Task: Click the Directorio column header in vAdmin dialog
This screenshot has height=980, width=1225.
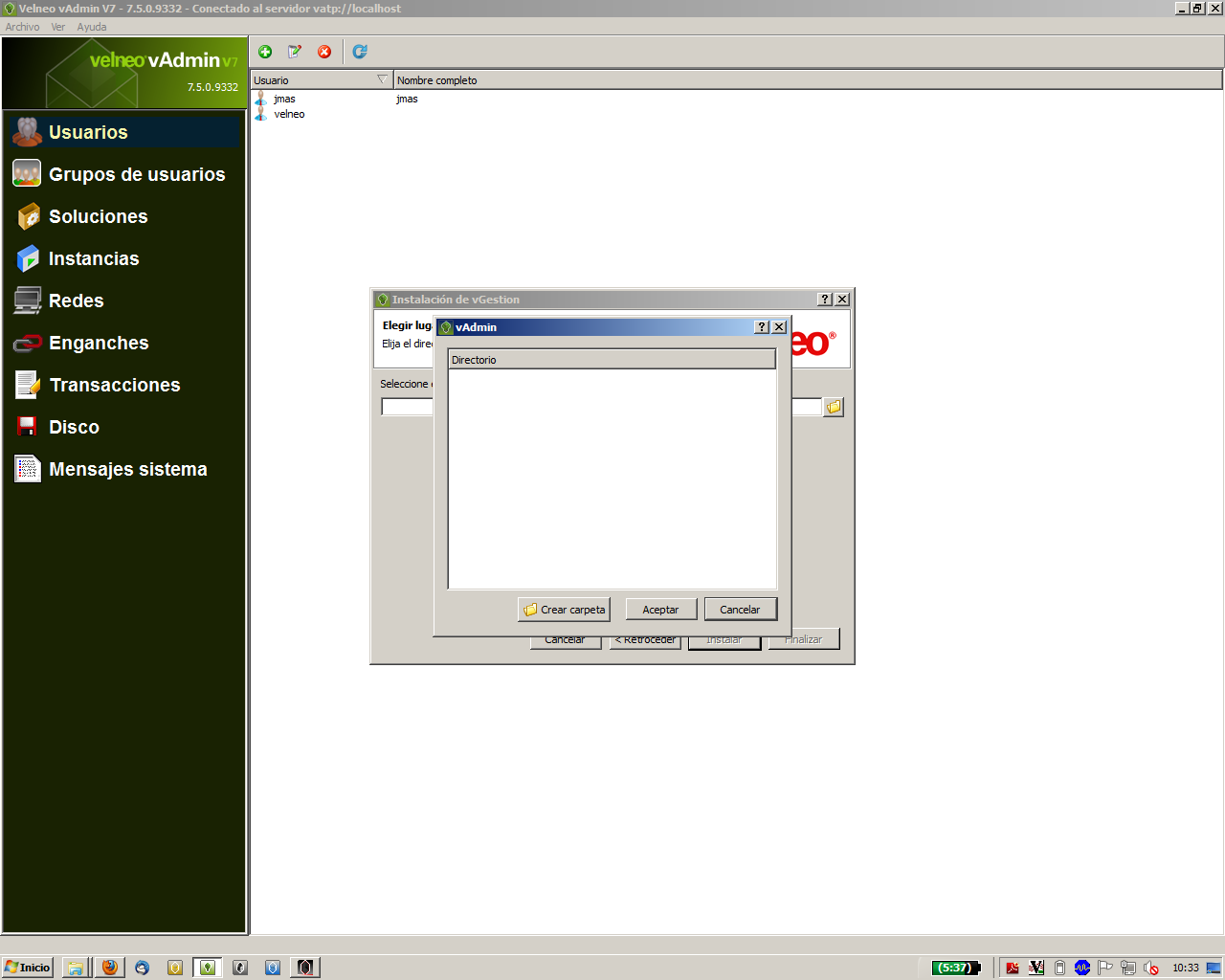Action: click(612, 360)
